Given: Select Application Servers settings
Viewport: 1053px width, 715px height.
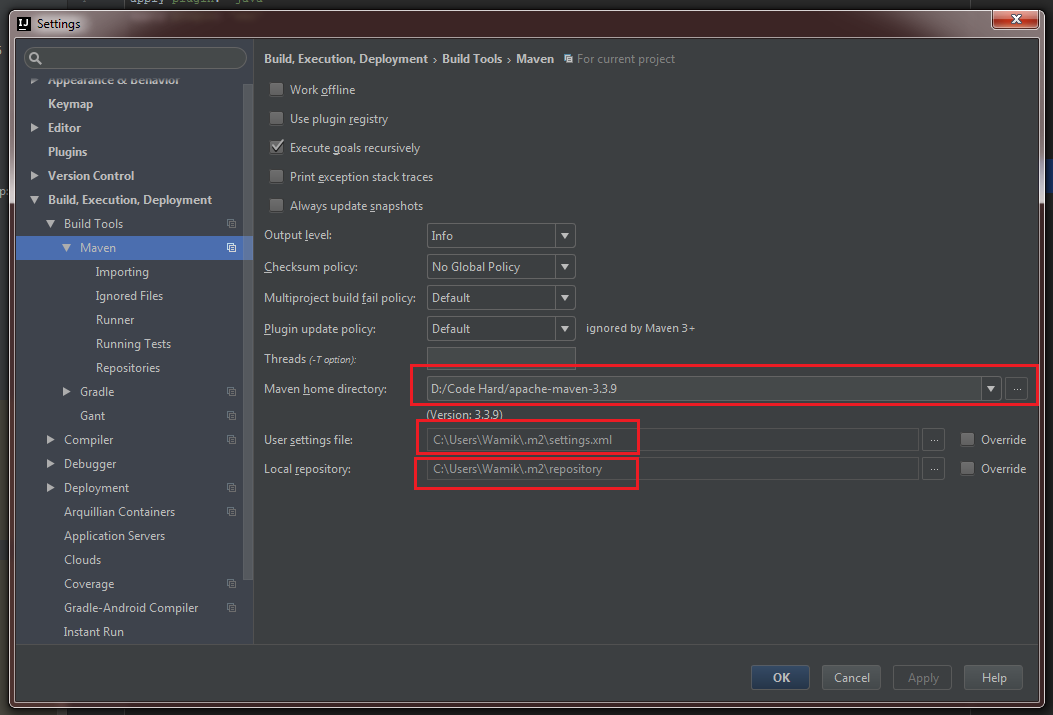Looking at the screenshot, I should click(x=114, y=536).
